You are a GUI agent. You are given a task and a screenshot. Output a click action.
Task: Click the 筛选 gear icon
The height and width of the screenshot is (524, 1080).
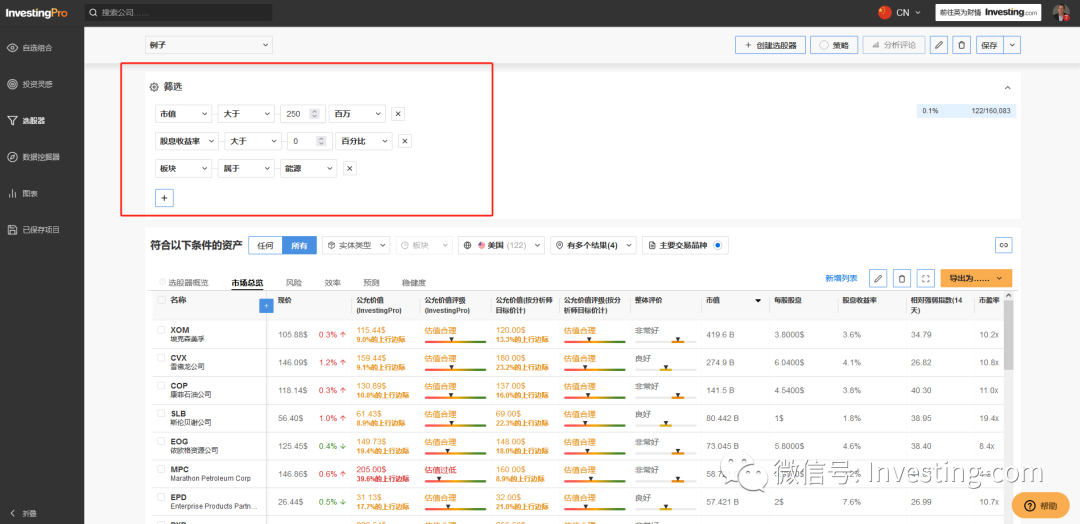click(154, 87)
